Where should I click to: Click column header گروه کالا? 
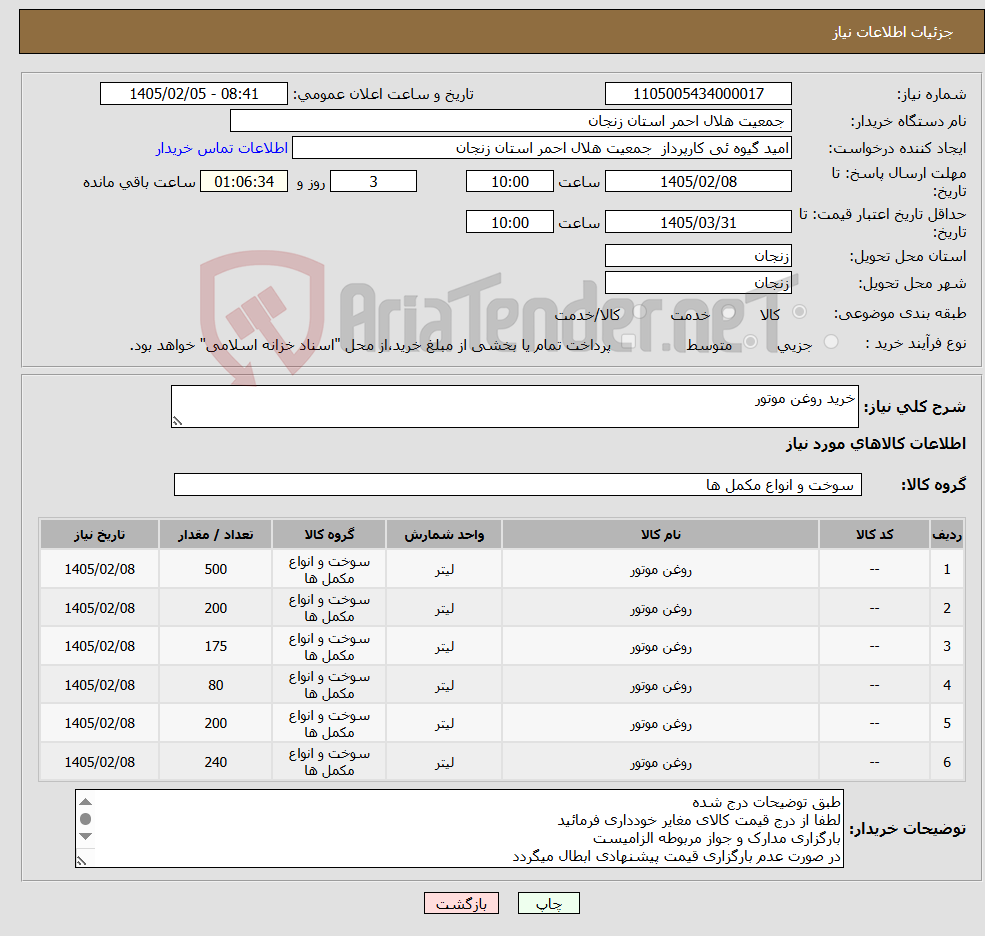click(x=329, y=535)
